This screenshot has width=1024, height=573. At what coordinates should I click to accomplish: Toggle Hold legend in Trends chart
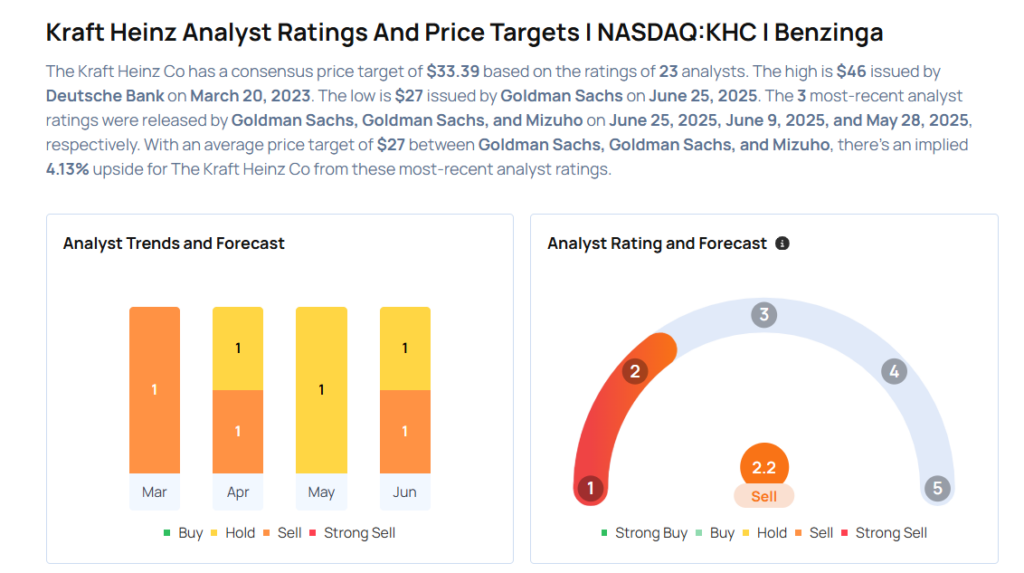click(232, 533)
